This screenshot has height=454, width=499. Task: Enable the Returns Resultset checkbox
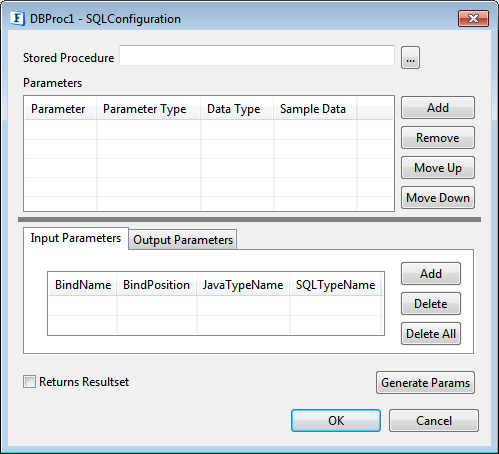coord(29,381)
